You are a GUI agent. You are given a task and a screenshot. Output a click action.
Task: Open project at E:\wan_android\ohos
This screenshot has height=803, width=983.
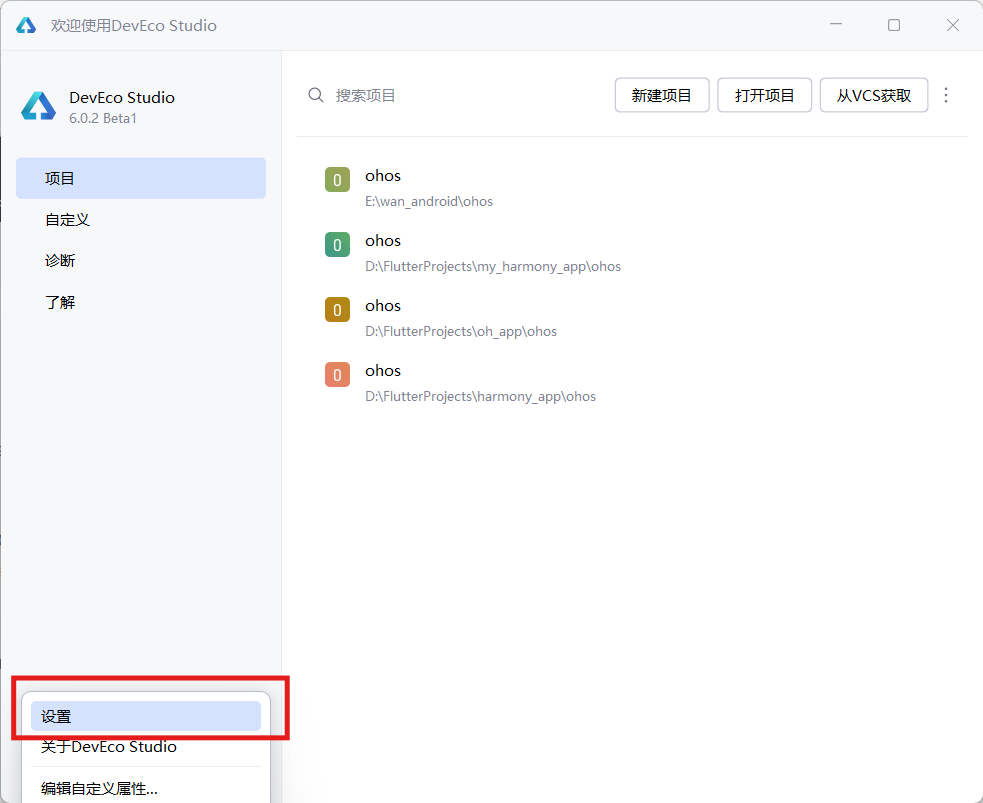click(x=632, y=187)
